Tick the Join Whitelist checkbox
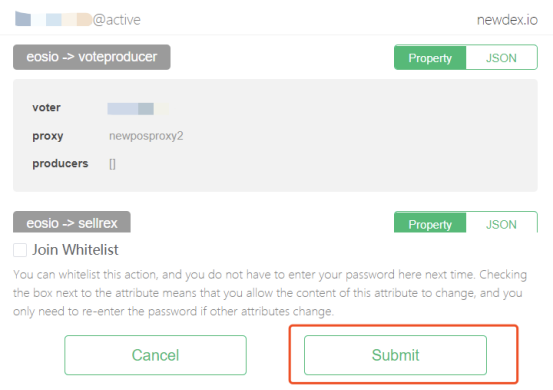The image size is (553, 390). tap(20, 250)
